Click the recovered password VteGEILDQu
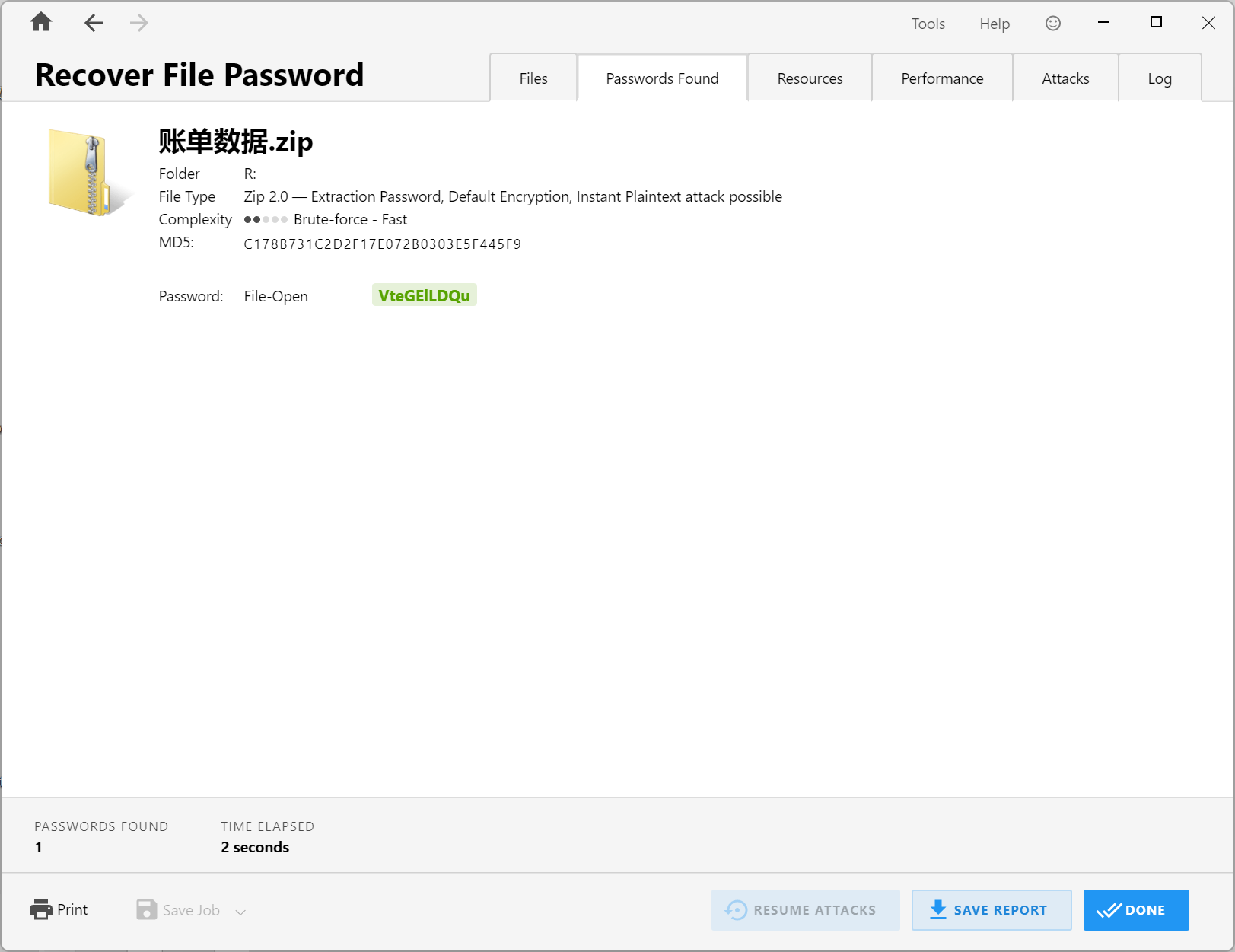Image resolution: width=1235 pixels, height=952 pixels. [424, 295]
